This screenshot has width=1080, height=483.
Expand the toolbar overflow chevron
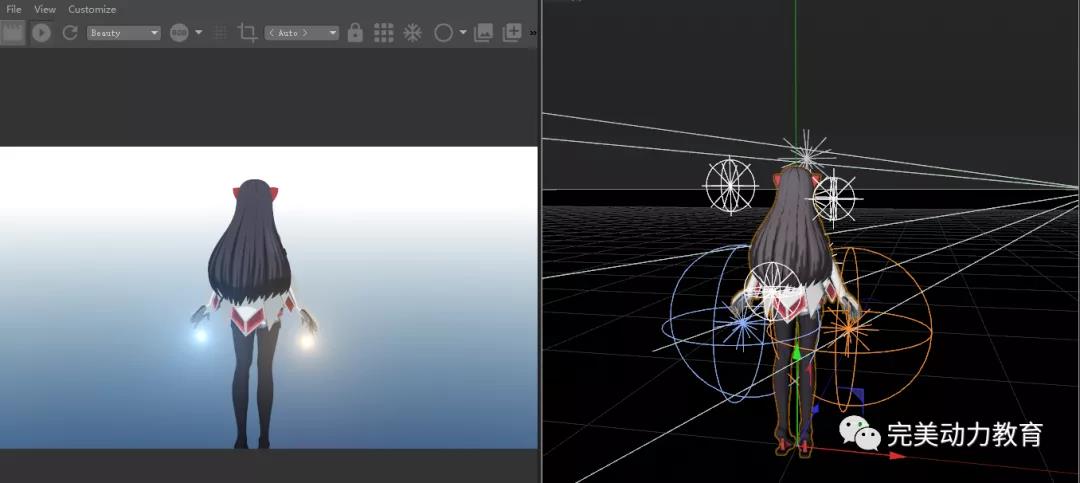tap(532, 33)
